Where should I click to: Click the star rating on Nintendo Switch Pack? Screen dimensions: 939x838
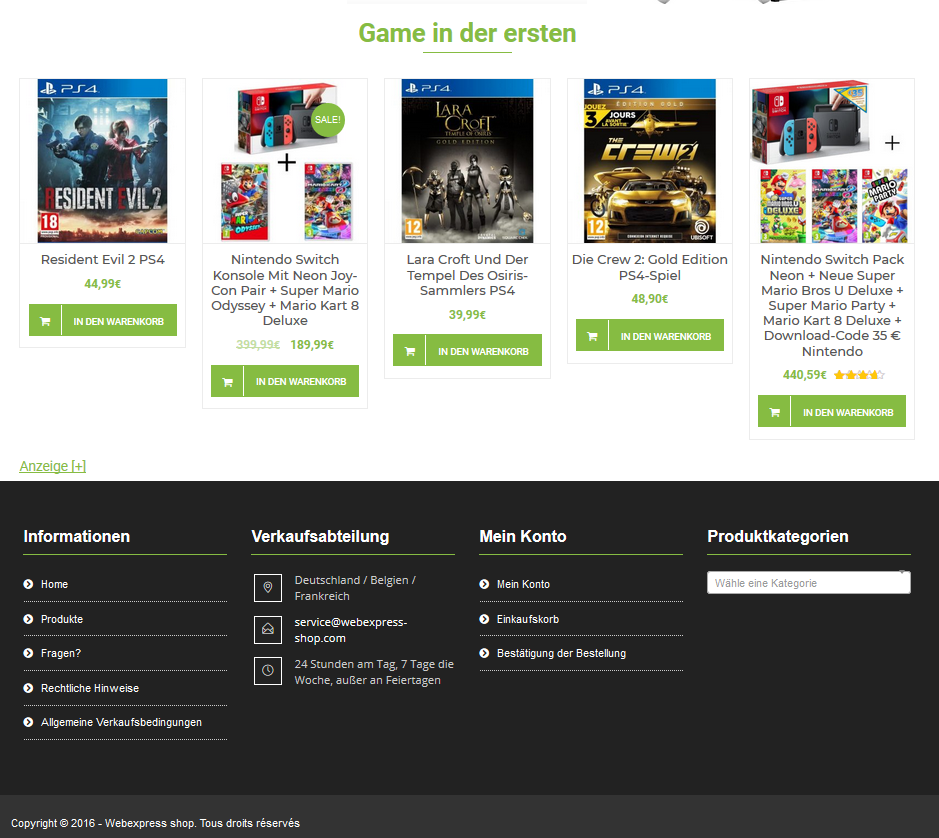pyautogui.click(x=859, y=375)
